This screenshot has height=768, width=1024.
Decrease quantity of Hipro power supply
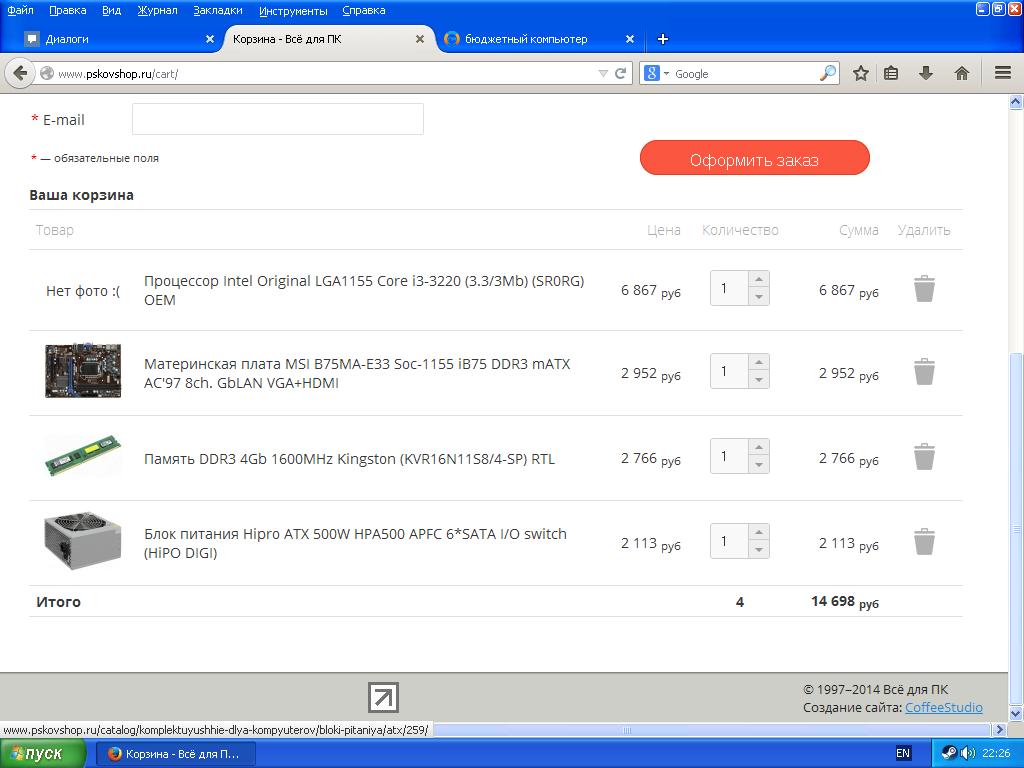(x=759, y=550)
